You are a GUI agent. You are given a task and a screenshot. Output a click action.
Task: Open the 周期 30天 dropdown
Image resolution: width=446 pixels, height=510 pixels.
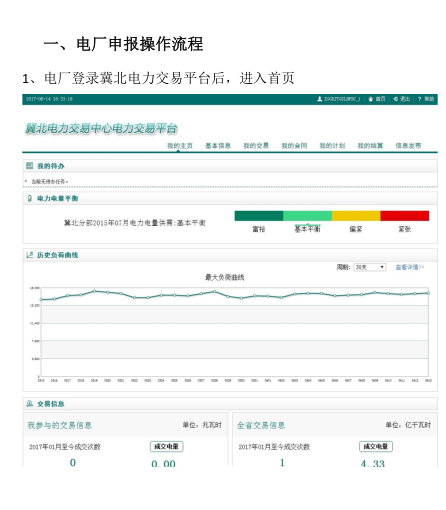370,267
